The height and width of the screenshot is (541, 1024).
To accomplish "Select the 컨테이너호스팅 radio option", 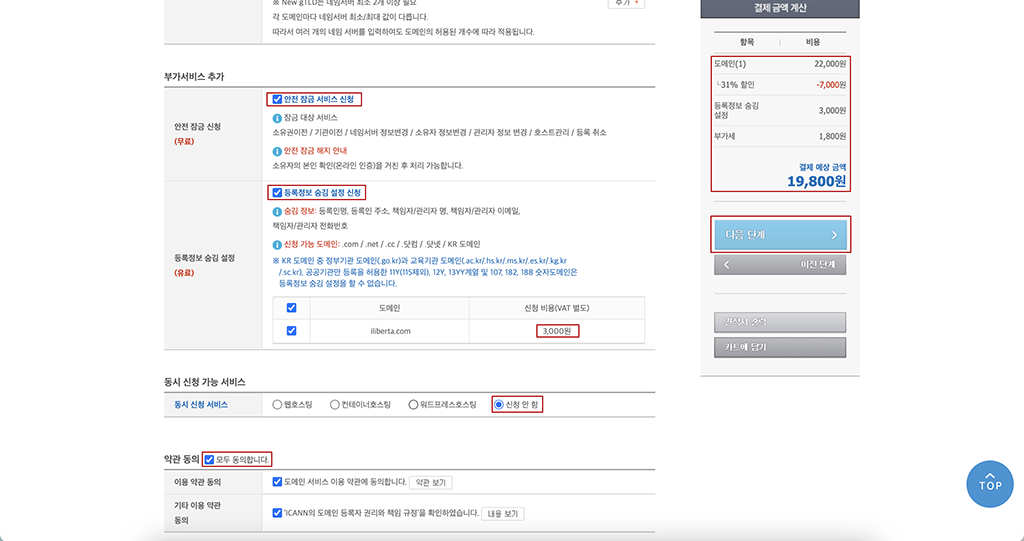I will pyautogui.click(x=334, y=405).
